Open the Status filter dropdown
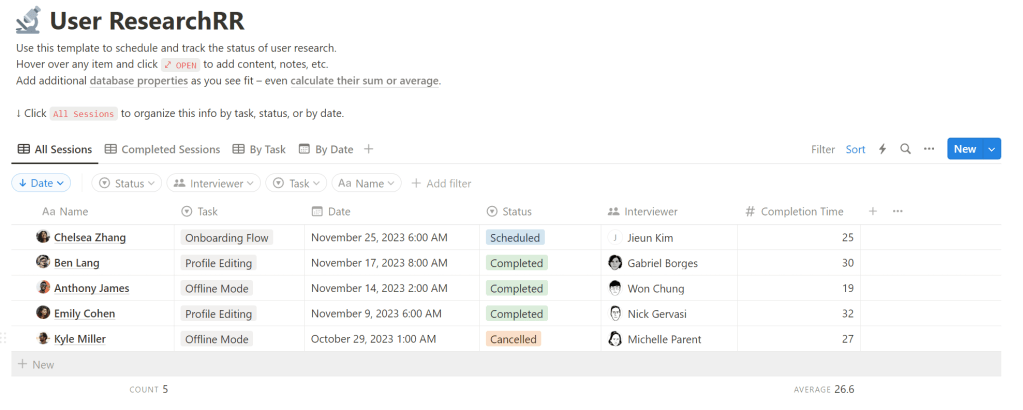Image resolution: width=1023 pixels, height=410 pixels. click(127, 183)
